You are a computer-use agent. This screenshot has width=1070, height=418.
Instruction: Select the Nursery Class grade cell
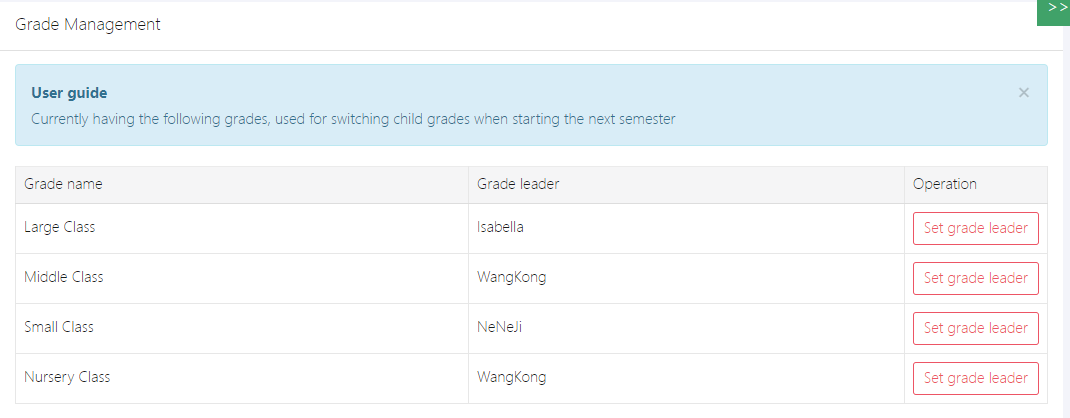pos(67,377)
